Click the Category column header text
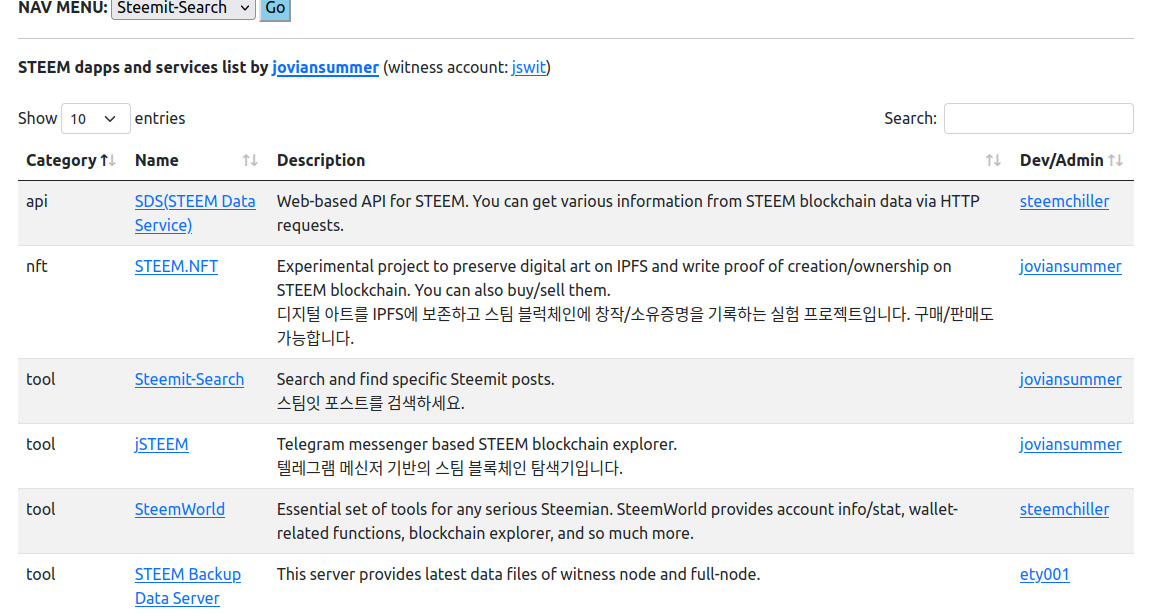 (61, 160)
